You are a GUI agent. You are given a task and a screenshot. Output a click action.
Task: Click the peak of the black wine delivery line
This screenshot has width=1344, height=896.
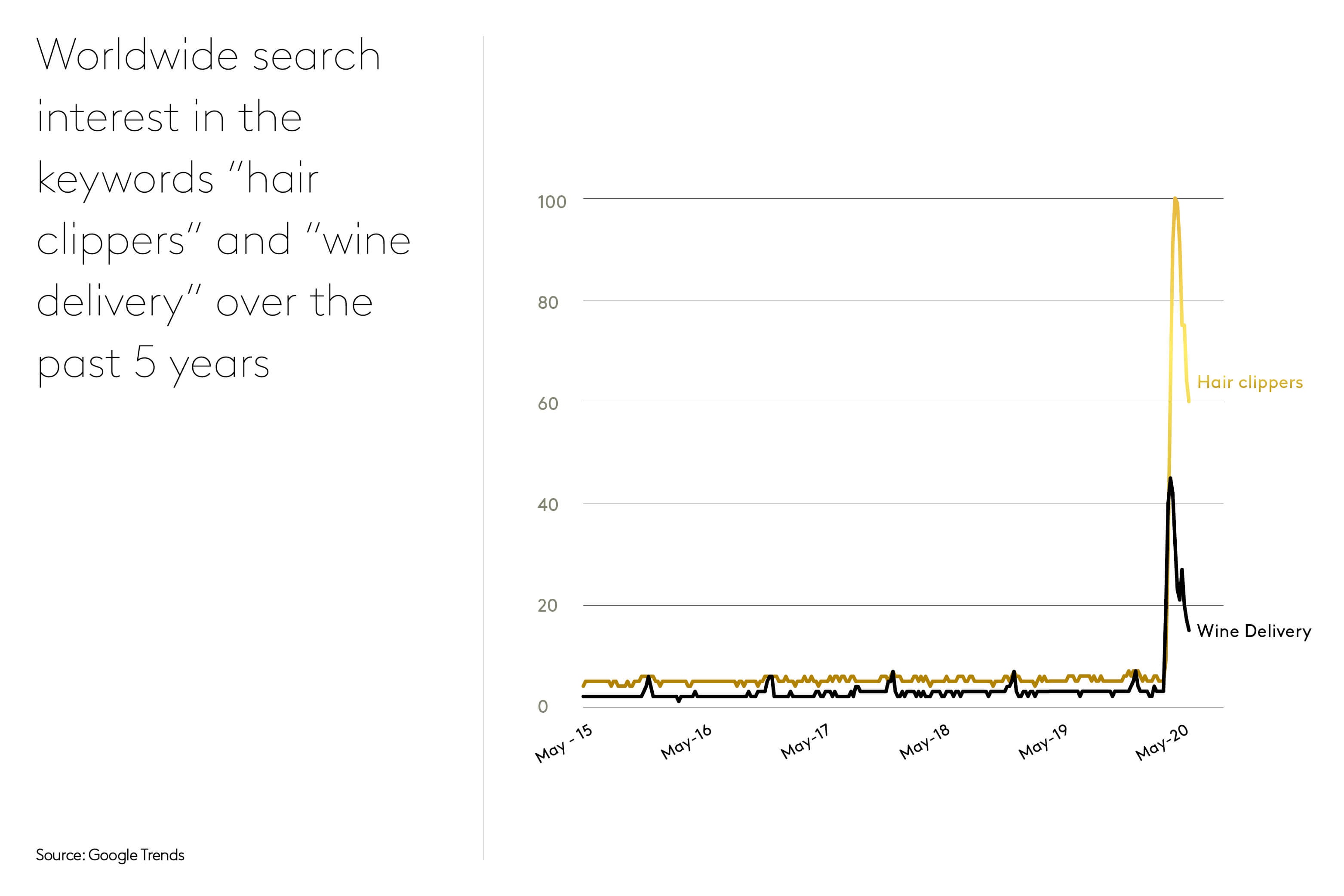(1170, 478)
